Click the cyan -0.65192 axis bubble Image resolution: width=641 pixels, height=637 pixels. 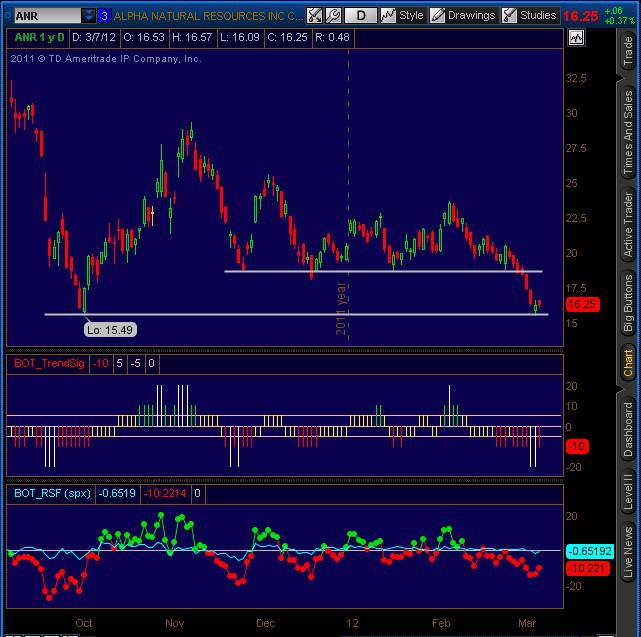590,551
